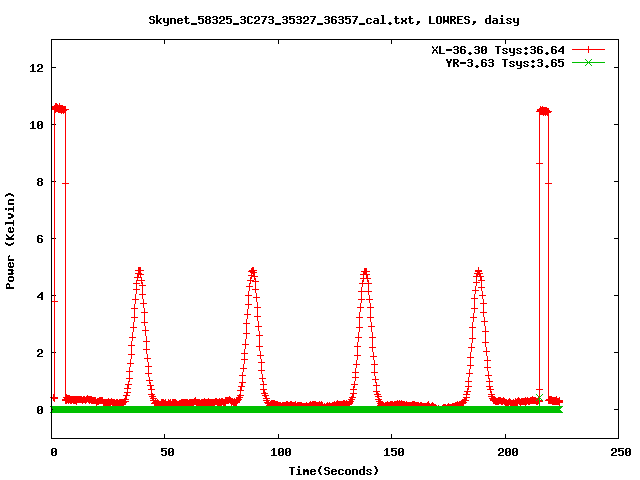Select legend entry 'YR-3.63 Tsys:3.65'
Viewport: 640px width, 480px height.
tap(505, 63)
